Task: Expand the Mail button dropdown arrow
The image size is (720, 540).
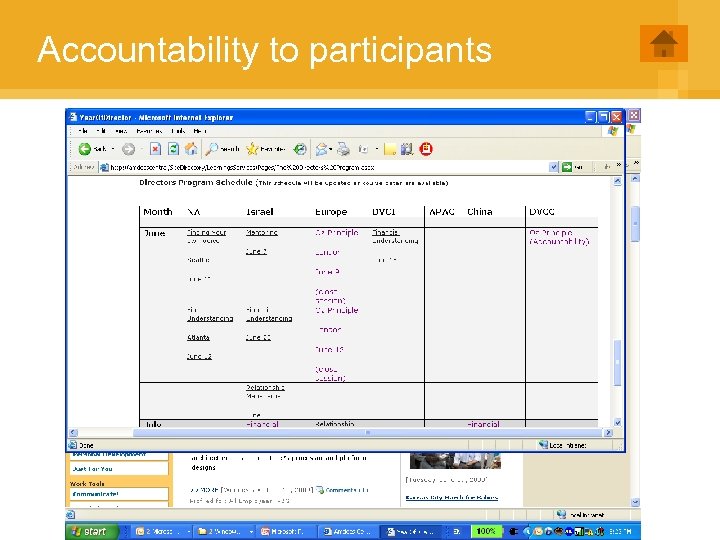Action: point(331,149)
